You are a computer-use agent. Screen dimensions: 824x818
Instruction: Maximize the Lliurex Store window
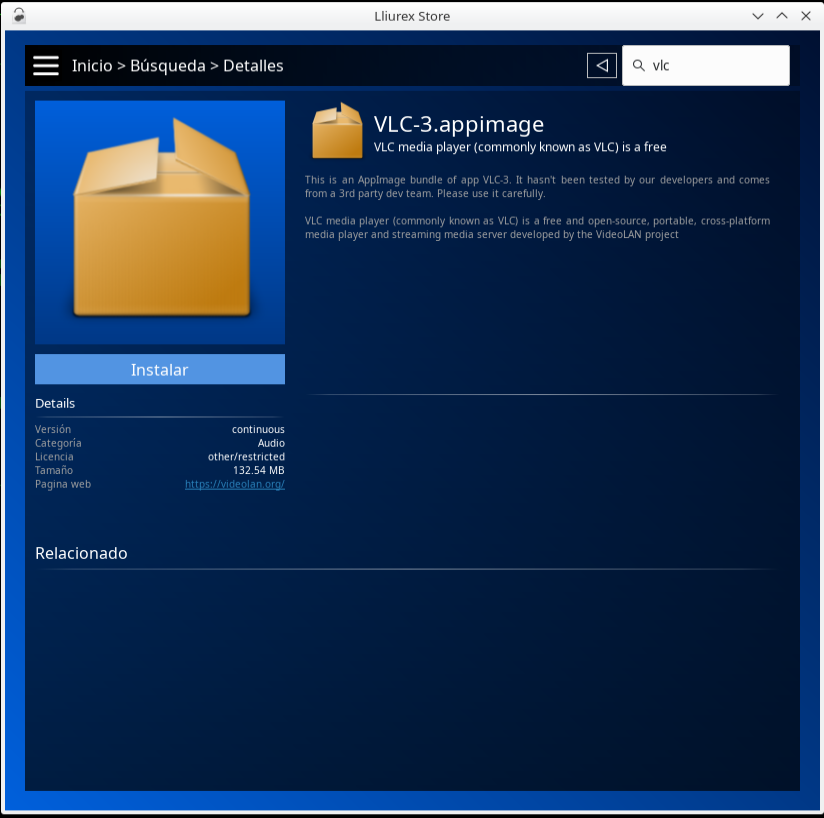781,16
